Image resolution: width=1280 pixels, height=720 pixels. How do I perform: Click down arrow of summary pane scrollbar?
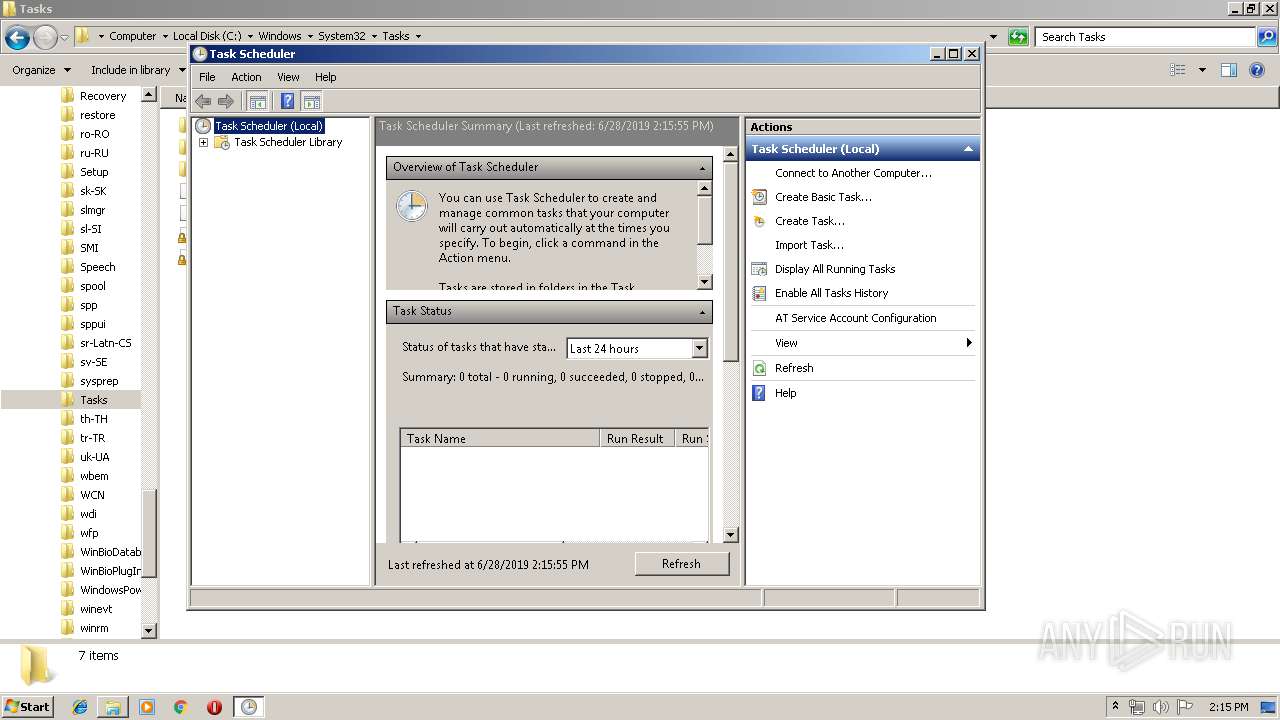coord(730,535)
